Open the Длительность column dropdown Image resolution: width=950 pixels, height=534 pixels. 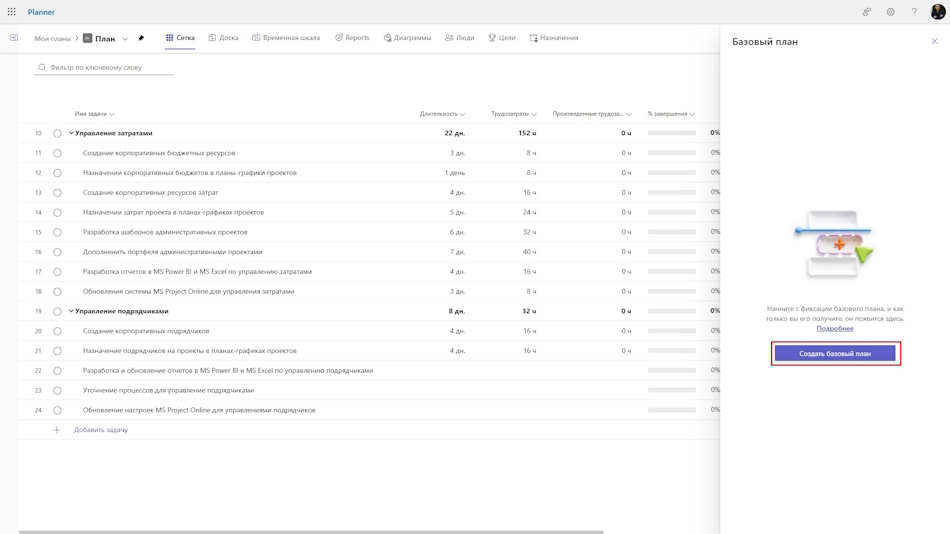(x=462, y=114)
